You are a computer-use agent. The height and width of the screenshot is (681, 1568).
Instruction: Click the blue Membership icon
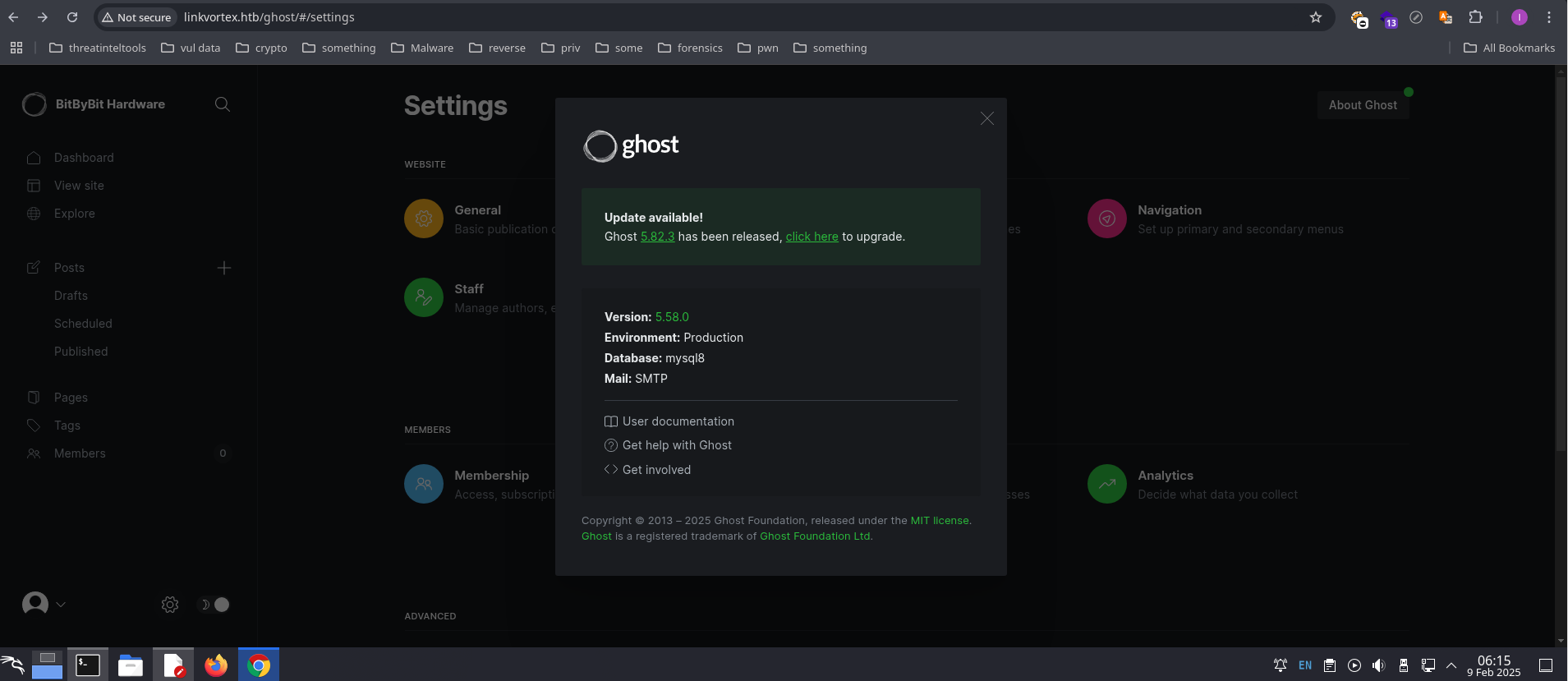[x=424, y=484]
